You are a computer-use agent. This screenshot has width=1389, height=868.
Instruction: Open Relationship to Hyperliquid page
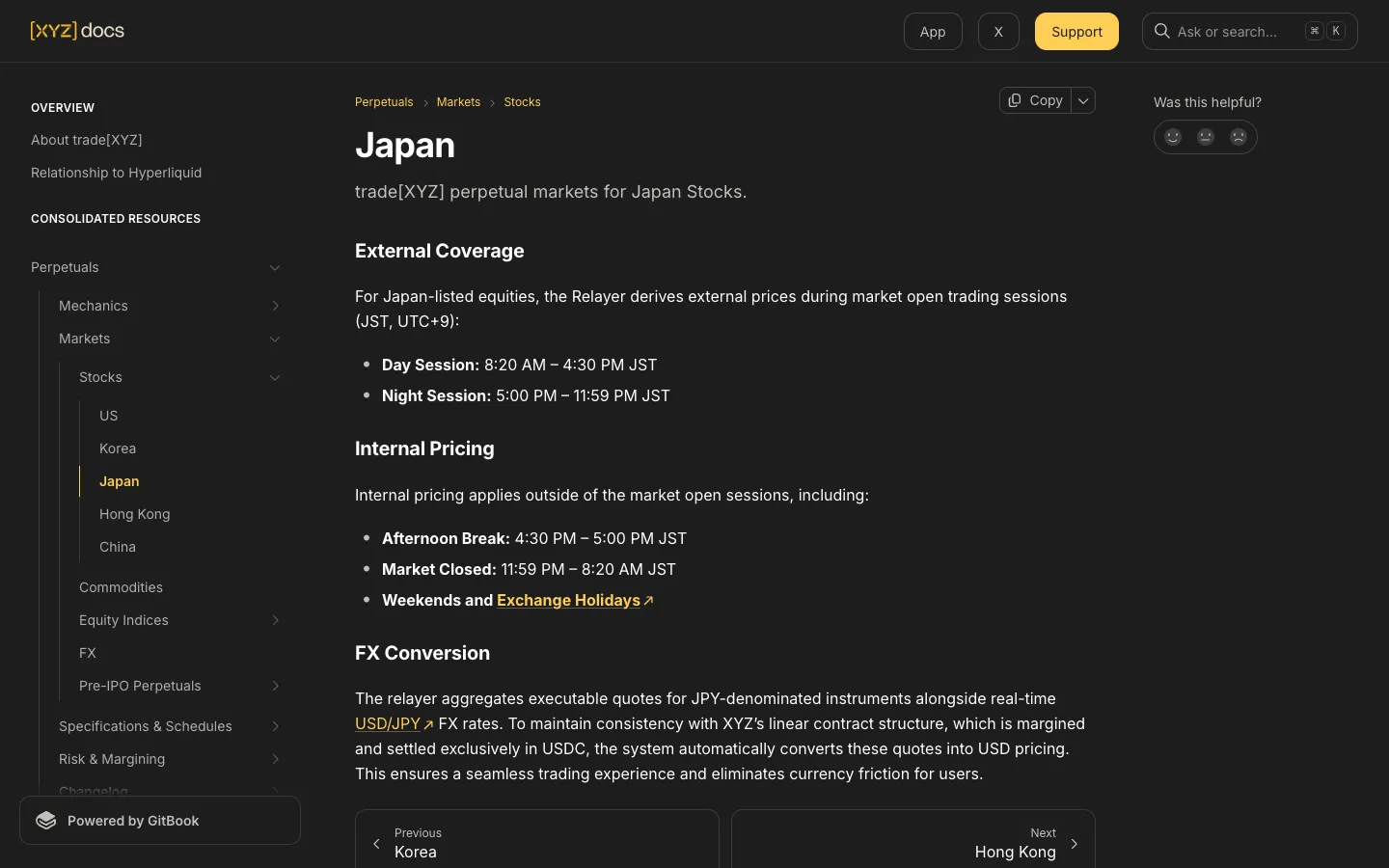click(116, 173)
